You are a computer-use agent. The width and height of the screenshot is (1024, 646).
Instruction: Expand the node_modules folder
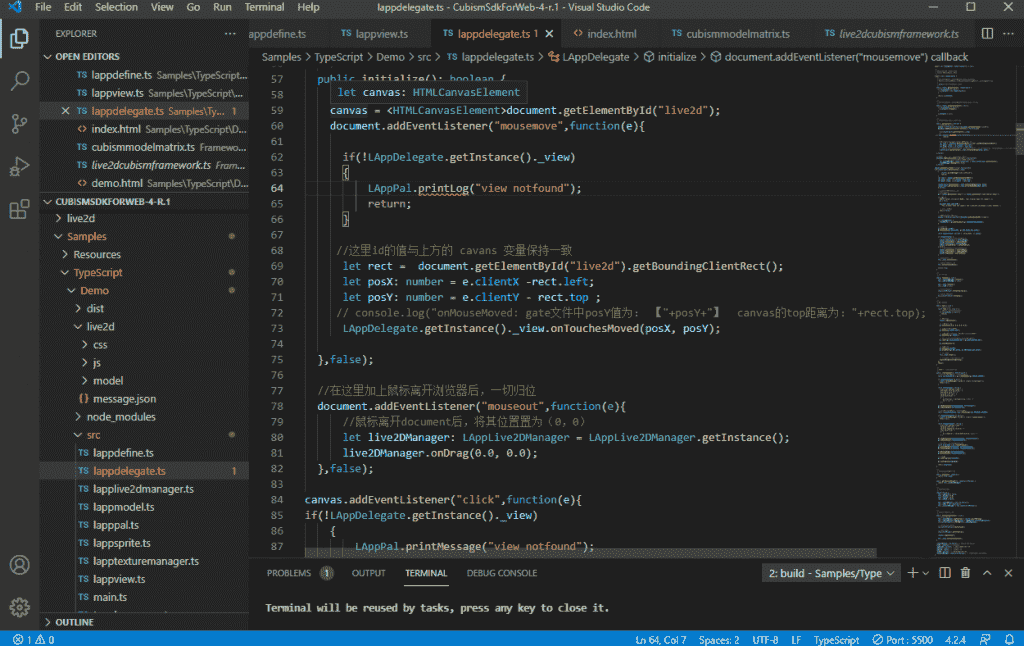(121, 417)
